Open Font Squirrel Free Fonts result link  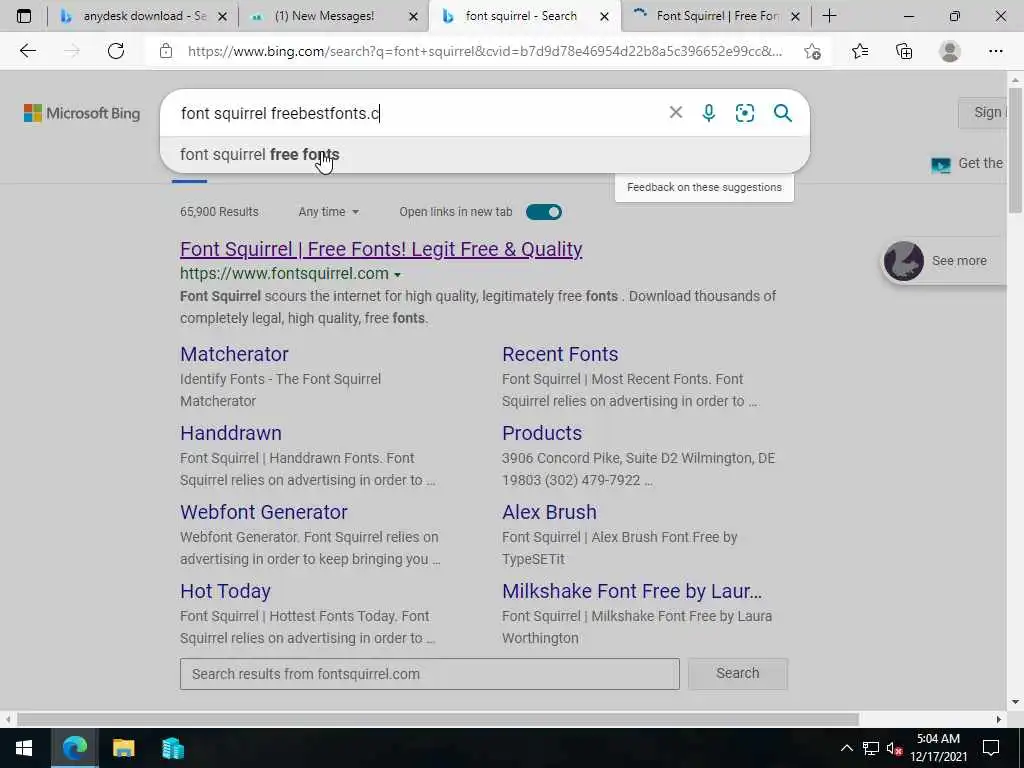click(381, 249)
